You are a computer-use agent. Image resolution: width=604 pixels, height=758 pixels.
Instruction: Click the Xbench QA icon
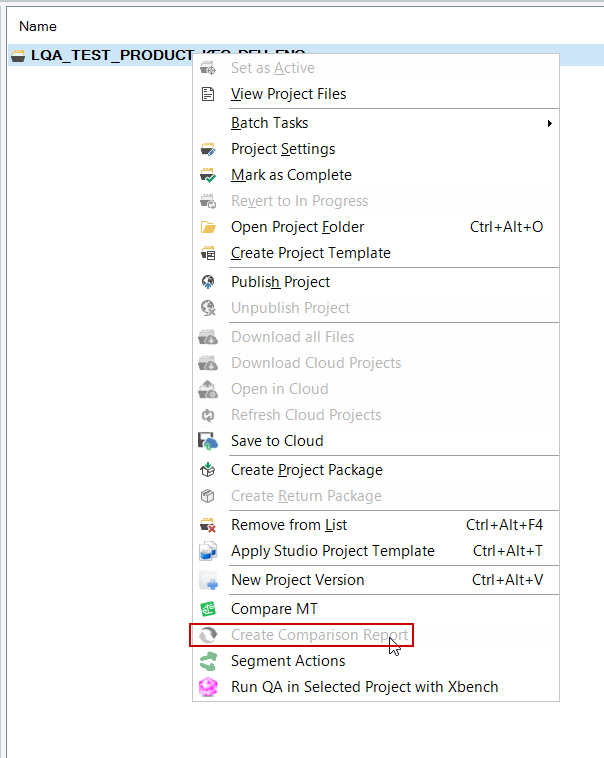(x=208, y=687)
